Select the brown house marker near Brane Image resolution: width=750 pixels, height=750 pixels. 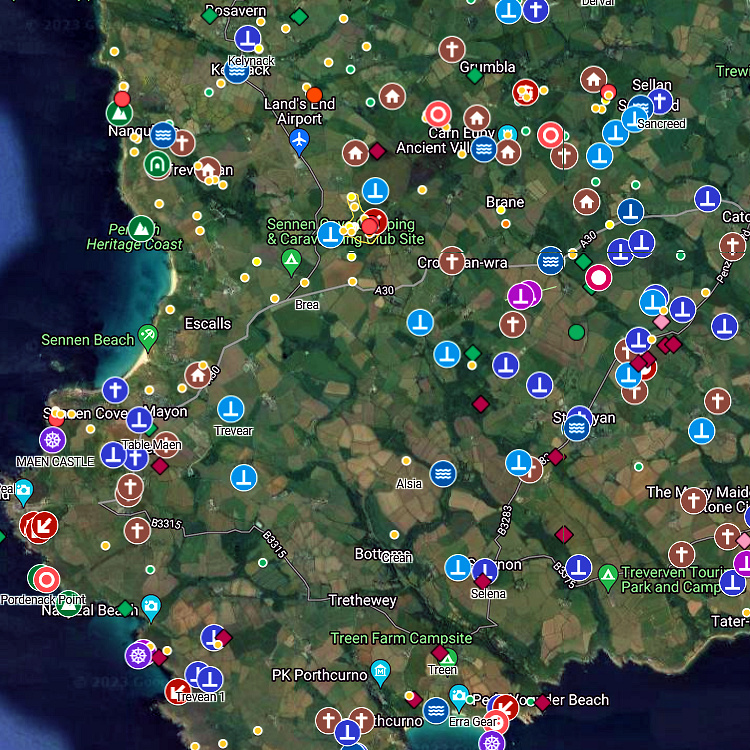point(586,202)
